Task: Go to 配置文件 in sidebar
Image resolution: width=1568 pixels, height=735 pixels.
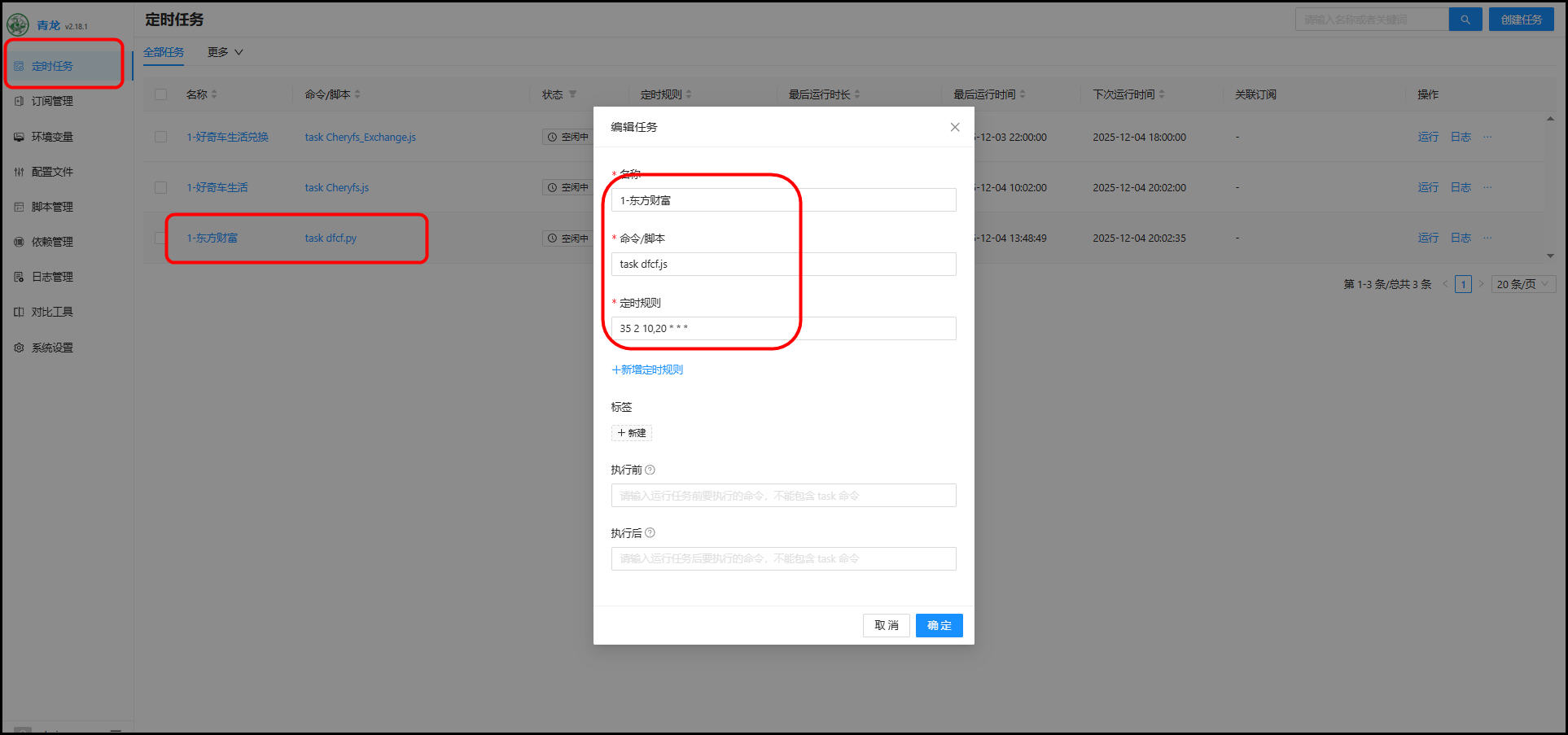Action: 52,172
